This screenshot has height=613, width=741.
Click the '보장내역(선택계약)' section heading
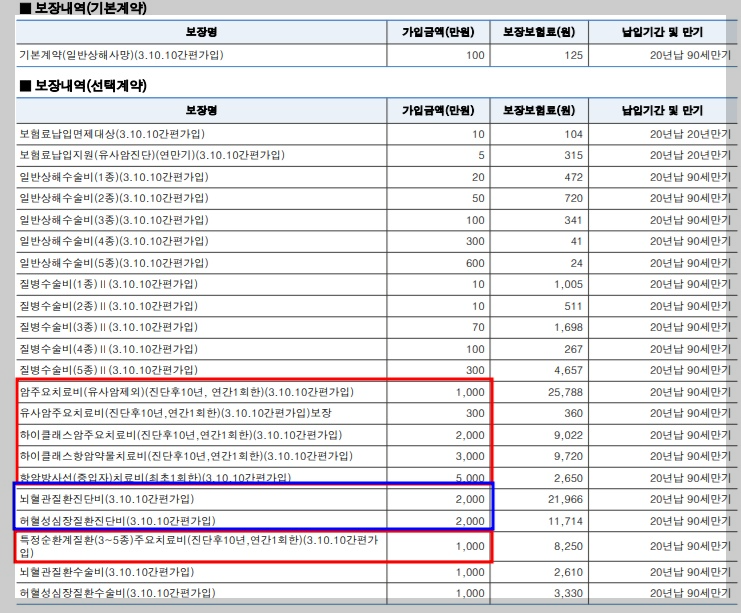point(84,86)
